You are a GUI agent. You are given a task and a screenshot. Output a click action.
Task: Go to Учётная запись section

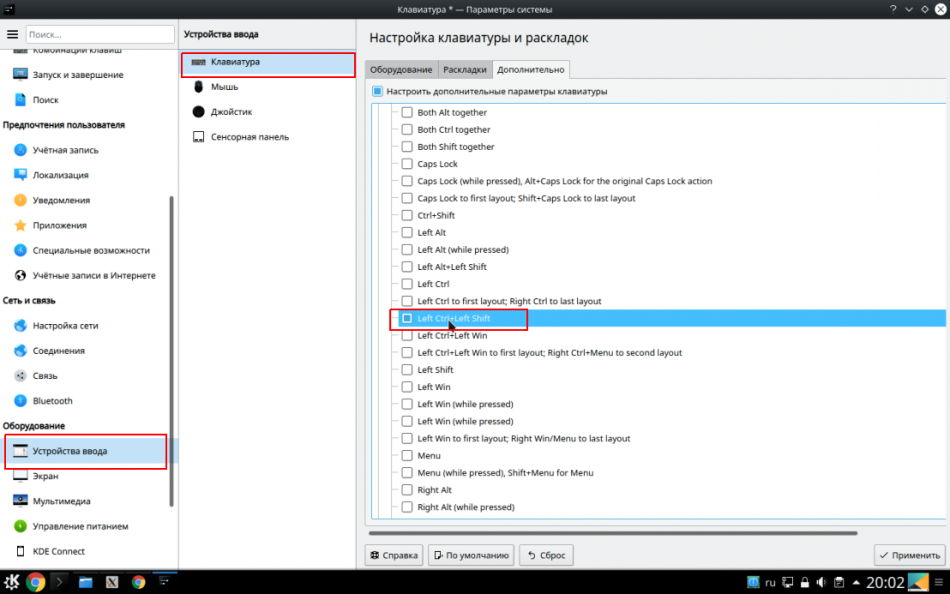pyautogui.click(x=65, y=150)
